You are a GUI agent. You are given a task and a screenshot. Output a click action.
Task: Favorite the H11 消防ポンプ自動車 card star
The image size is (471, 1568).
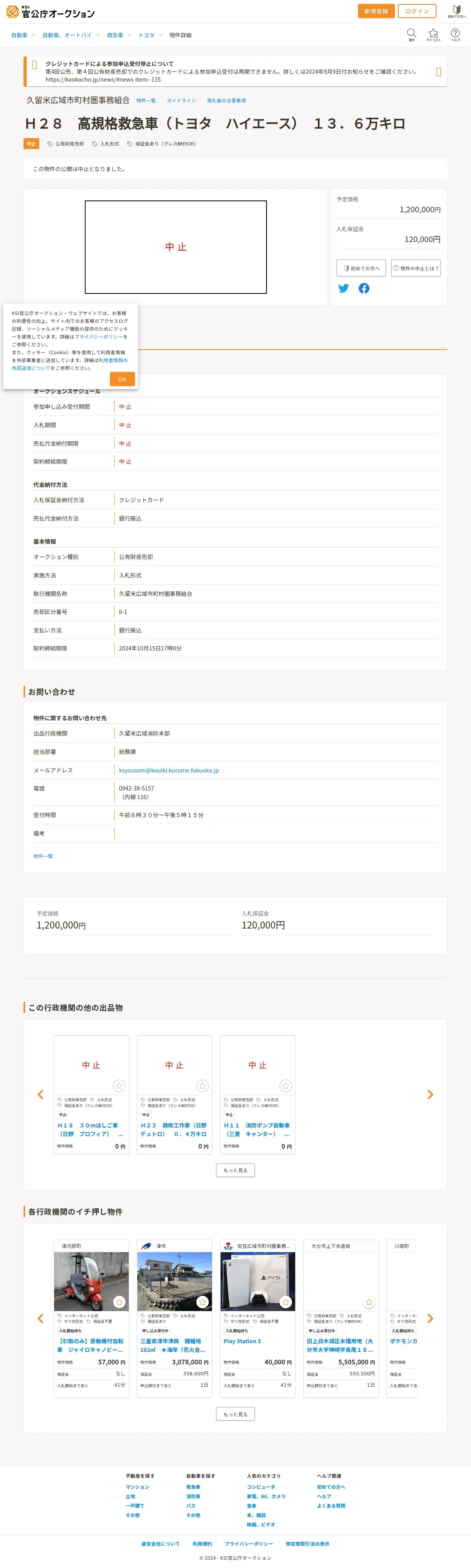point(286,1086)
